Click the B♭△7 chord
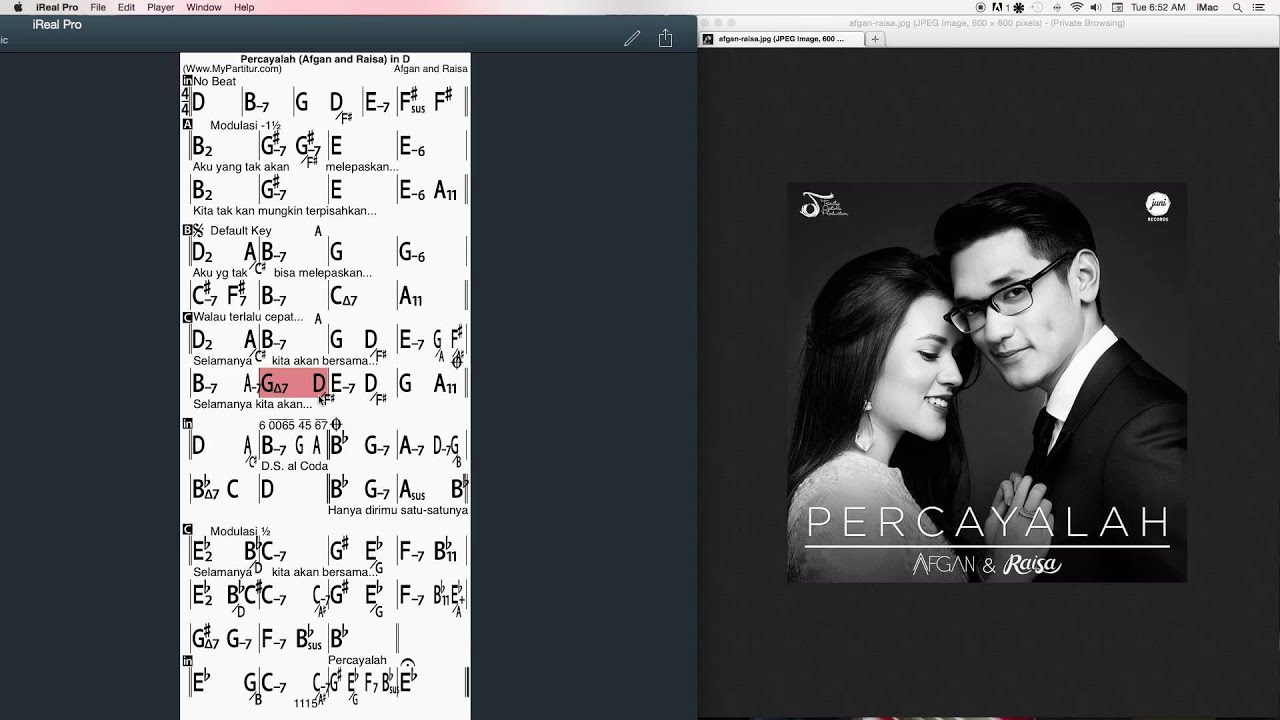Screen dimensions: 1280x720 click(x=205, y=490)
